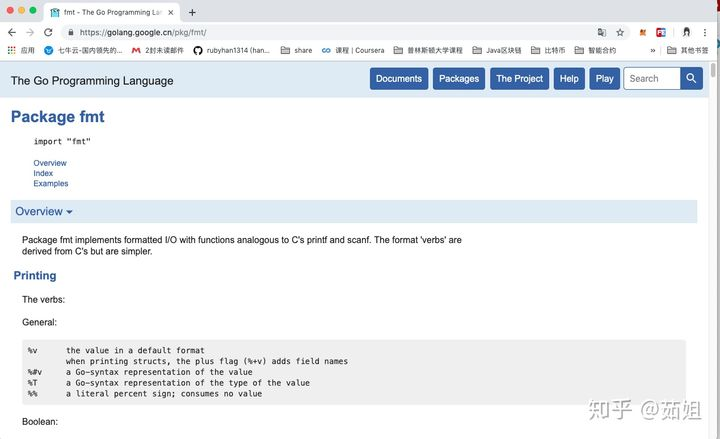
Task: Jump to the Overview link
Action: click(x=50, y=163)
